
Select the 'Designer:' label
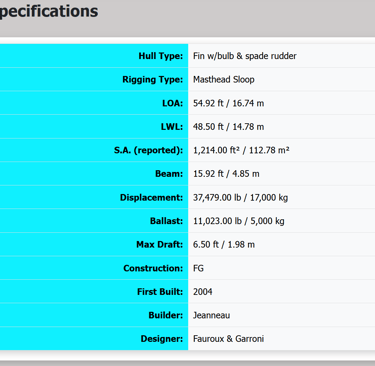162,339
